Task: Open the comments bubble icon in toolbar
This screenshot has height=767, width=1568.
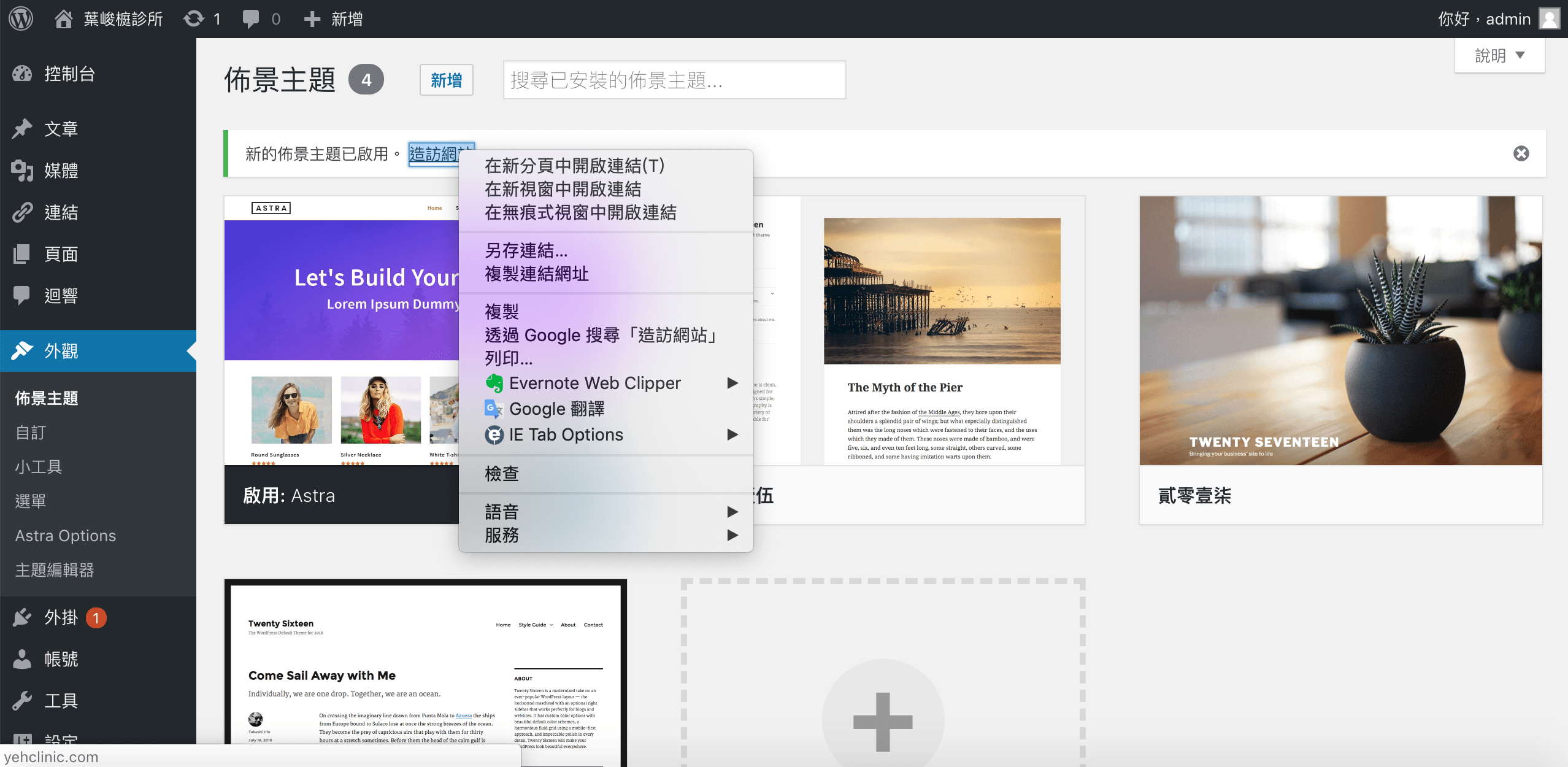Action: (x=250, y=18)
